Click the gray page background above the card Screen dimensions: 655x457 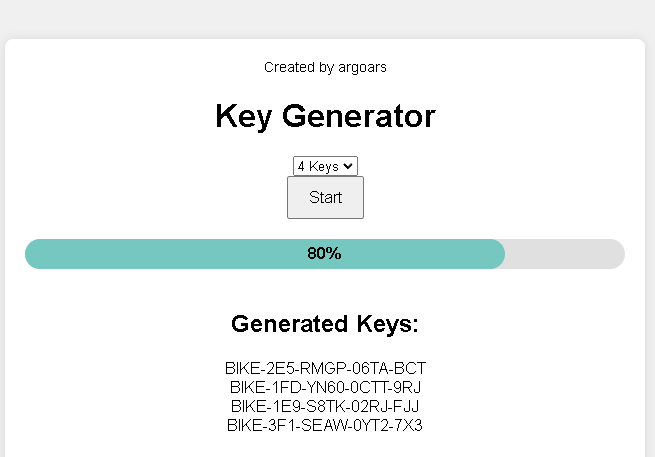325,18
